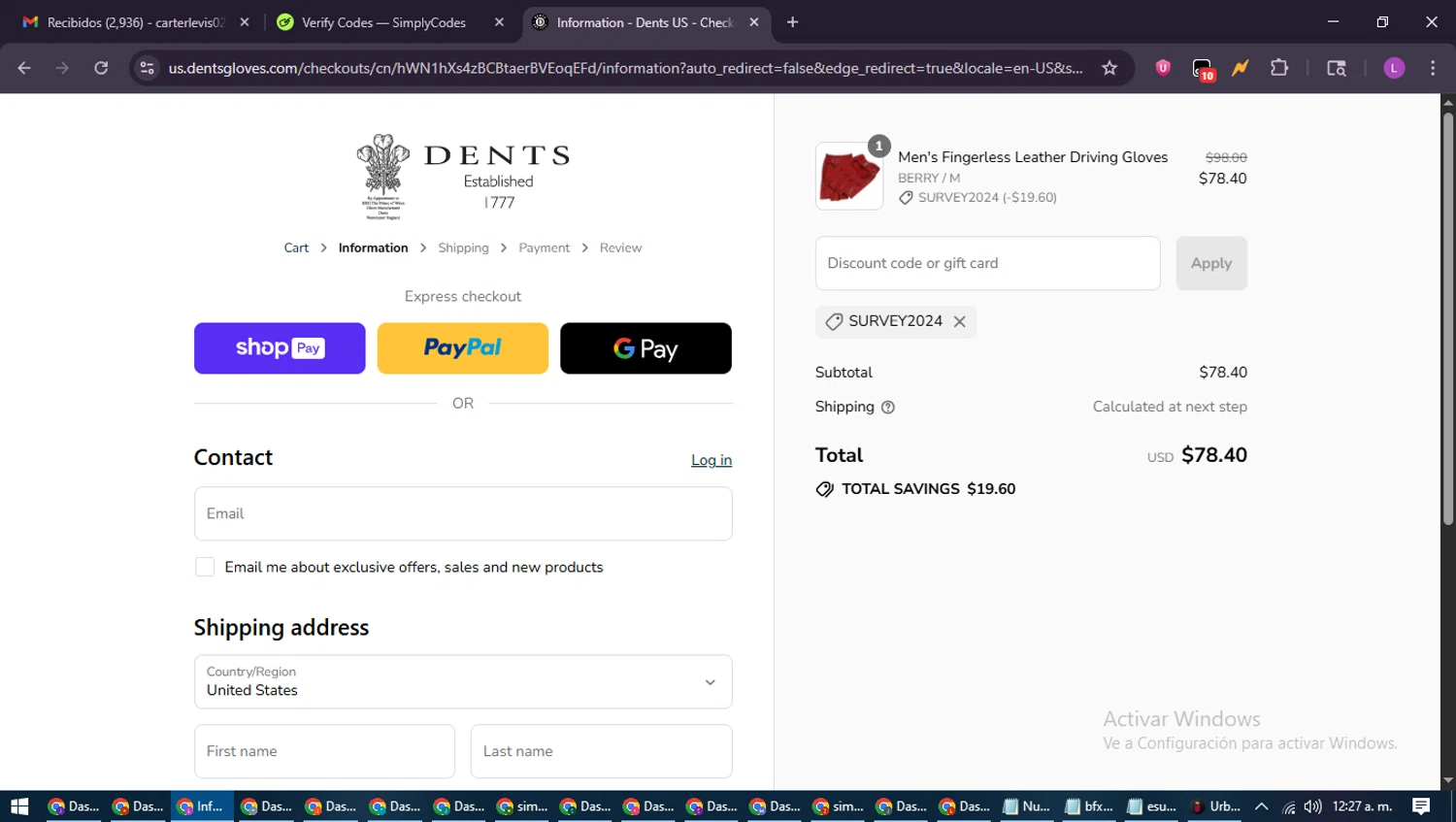Open the red shield extension icon

pos(1163,68)
